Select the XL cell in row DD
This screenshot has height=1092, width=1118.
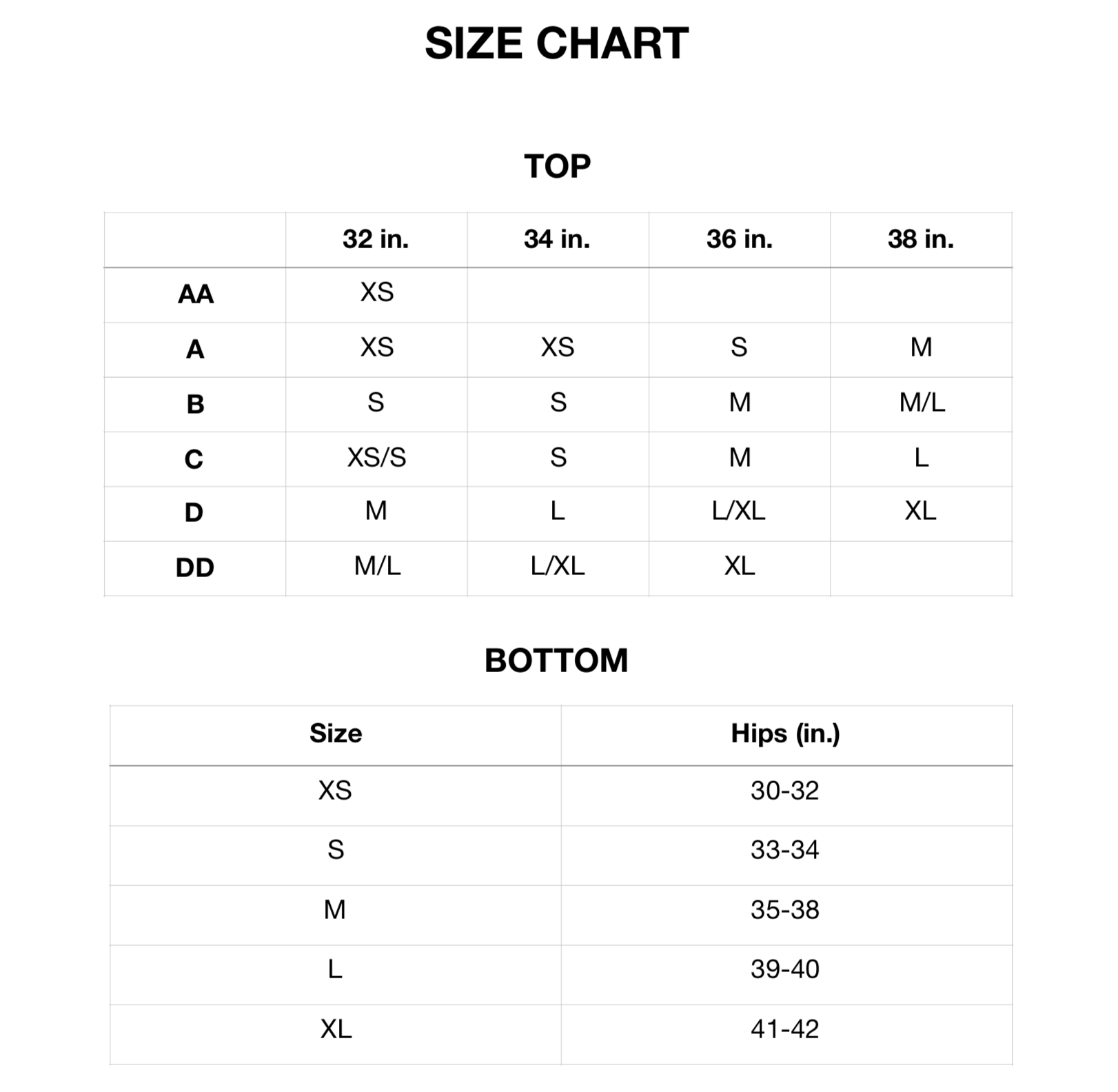point(739,567)
